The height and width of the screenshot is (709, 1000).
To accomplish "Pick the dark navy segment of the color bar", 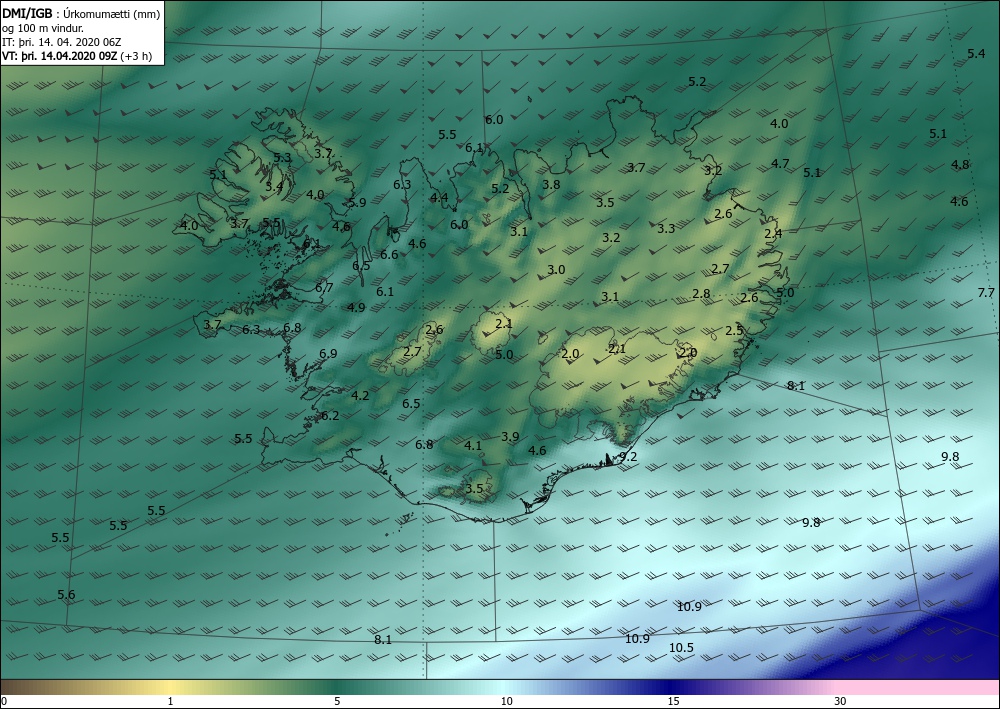I will pos(670,687).
